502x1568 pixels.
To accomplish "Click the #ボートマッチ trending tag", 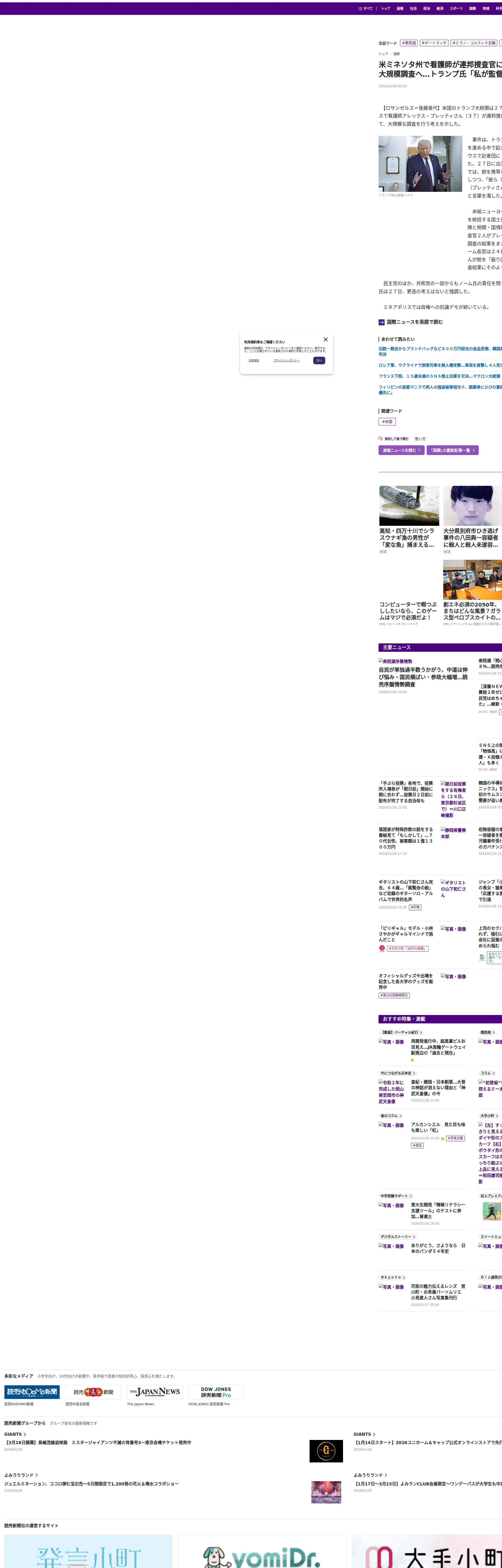I will point(434,43).
